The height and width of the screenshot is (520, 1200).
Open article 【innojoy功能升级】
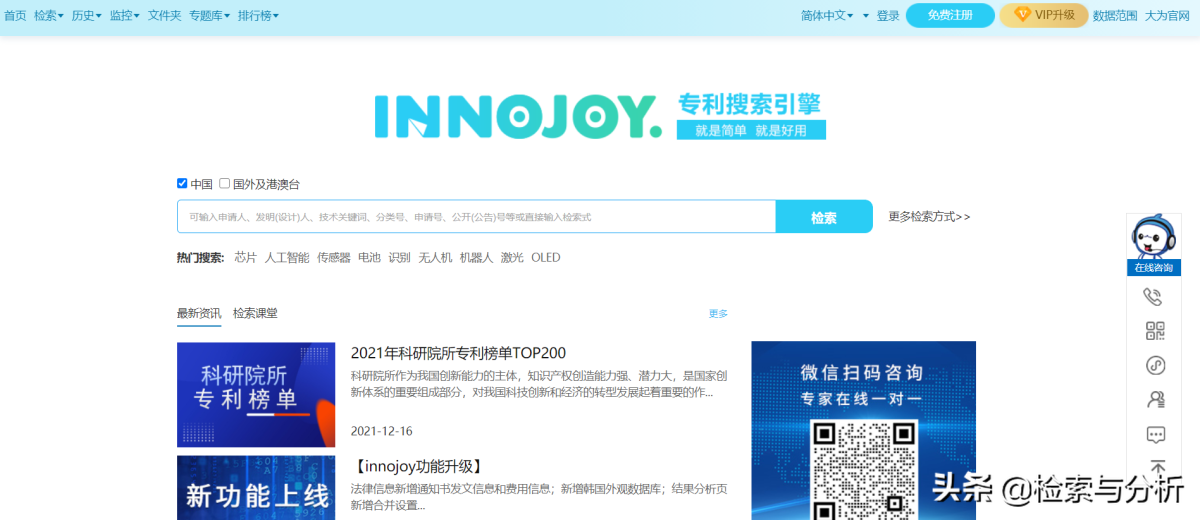[419, 466]
